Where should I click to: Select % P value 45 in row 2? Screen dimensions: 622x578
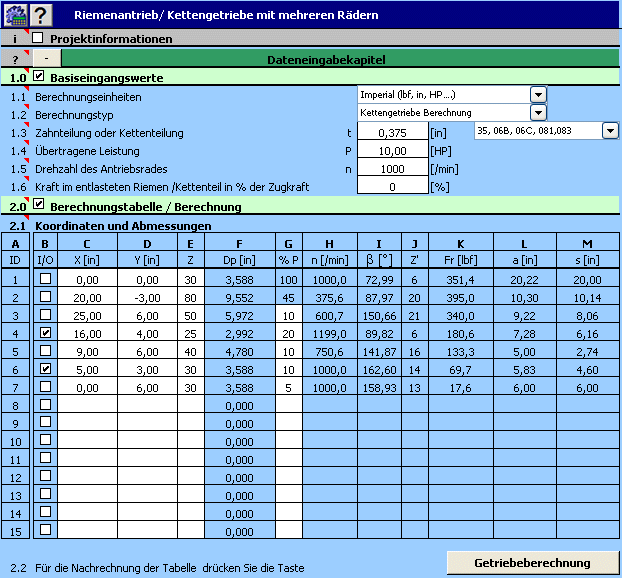(289, 298)
